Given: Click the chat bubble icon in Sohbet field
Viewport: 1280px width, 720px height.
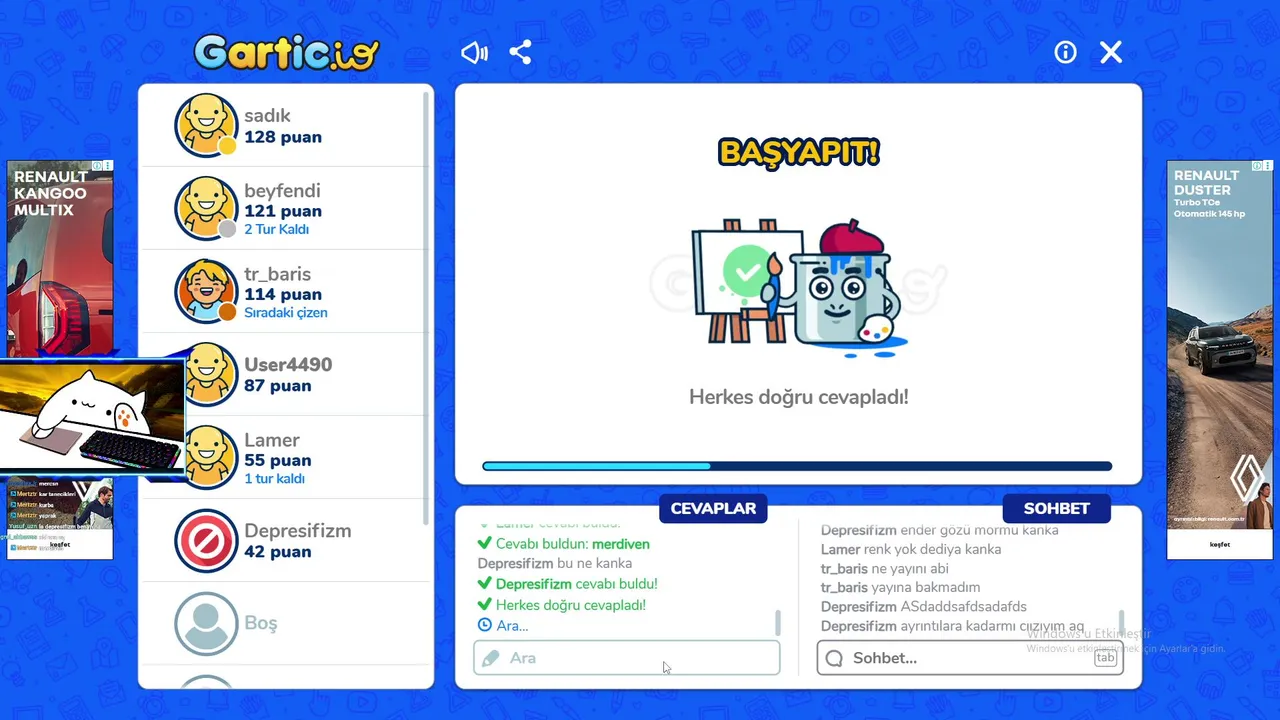Looking at the screenshot, I should pos(834,658).
